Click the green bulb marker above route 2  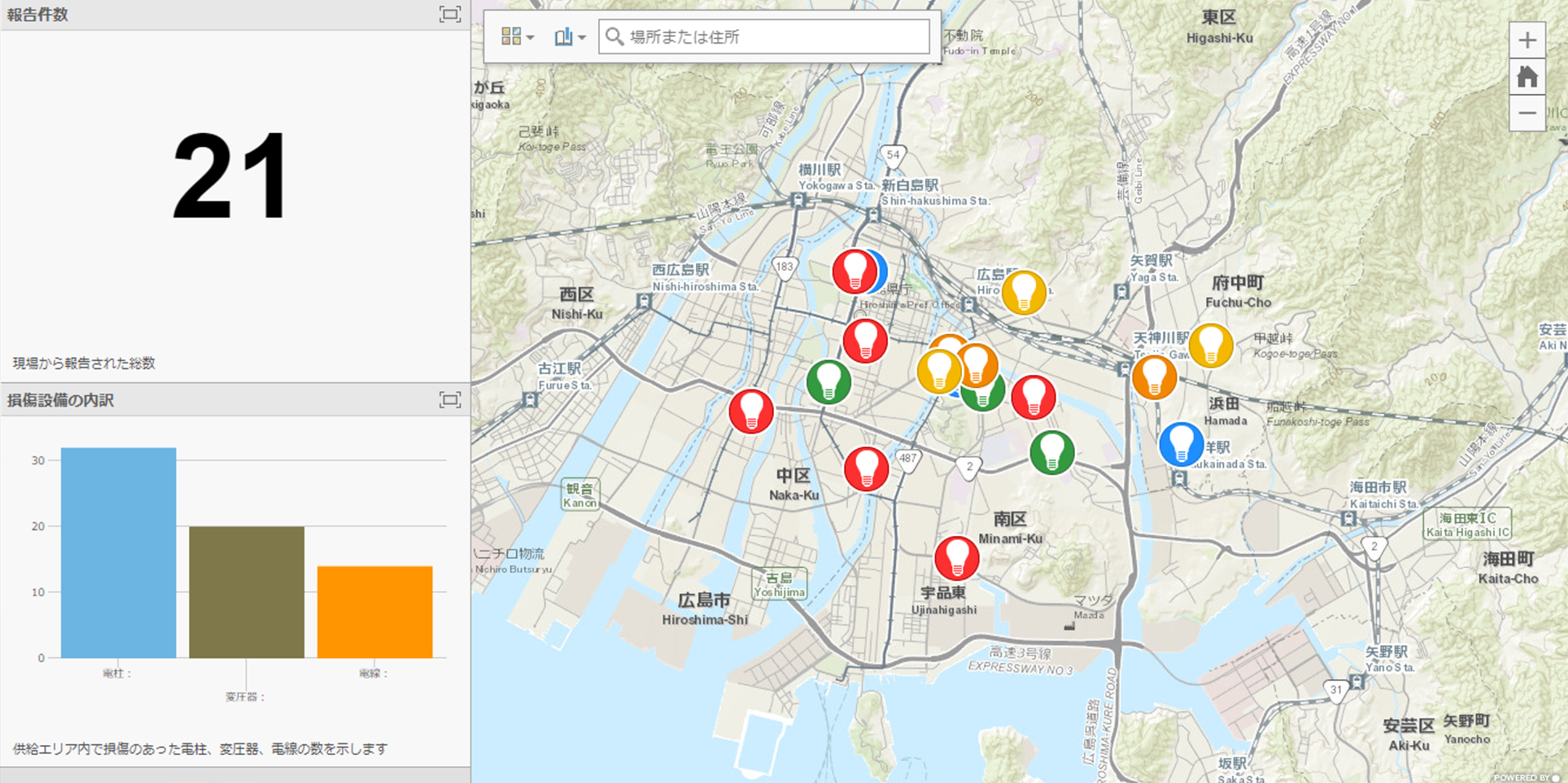1052,453
